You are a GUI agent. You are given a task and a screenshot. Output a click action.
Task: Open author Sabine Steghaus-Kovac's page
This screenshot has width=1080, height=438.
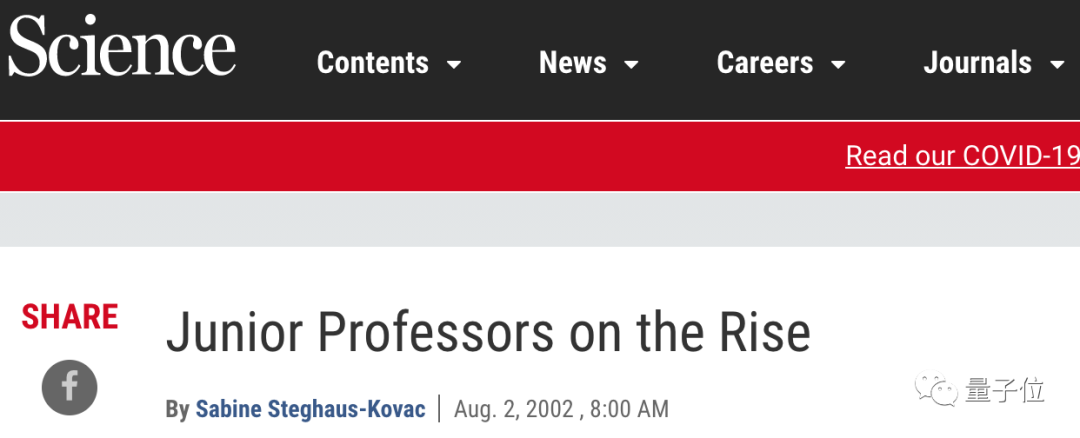coord(310,409)
